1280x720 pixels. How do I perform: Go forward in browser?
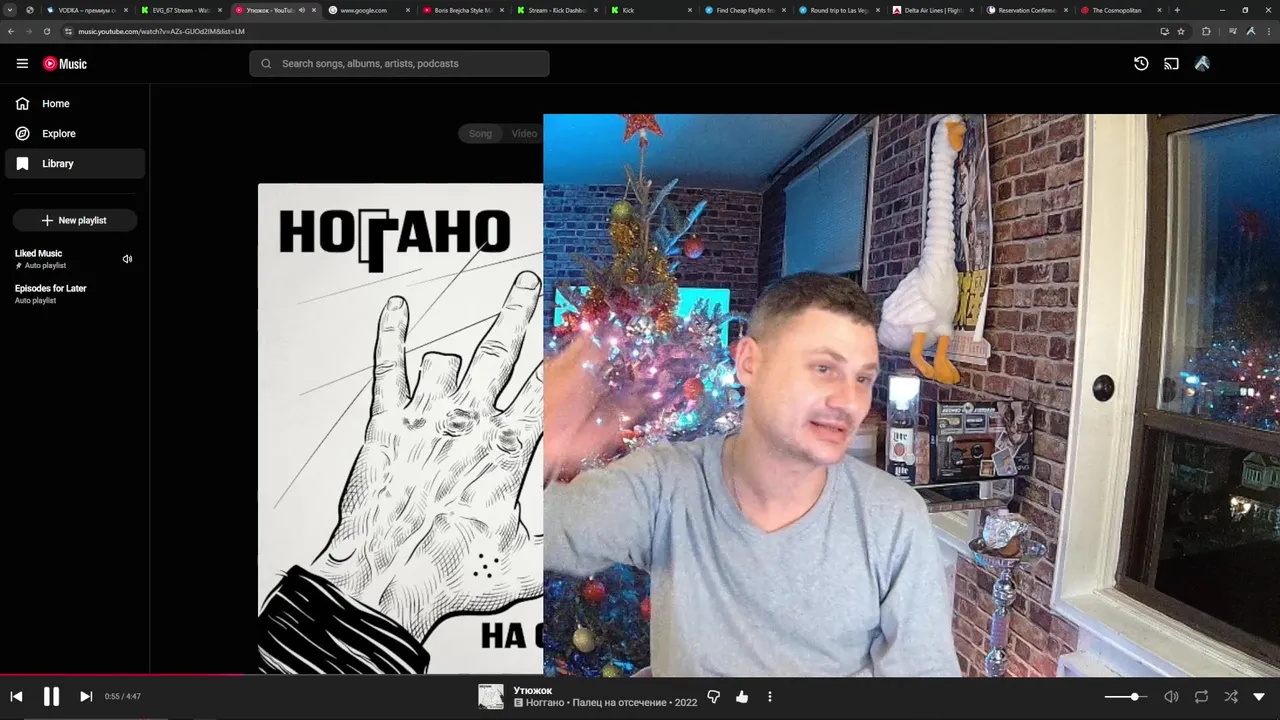pos(28,31)
